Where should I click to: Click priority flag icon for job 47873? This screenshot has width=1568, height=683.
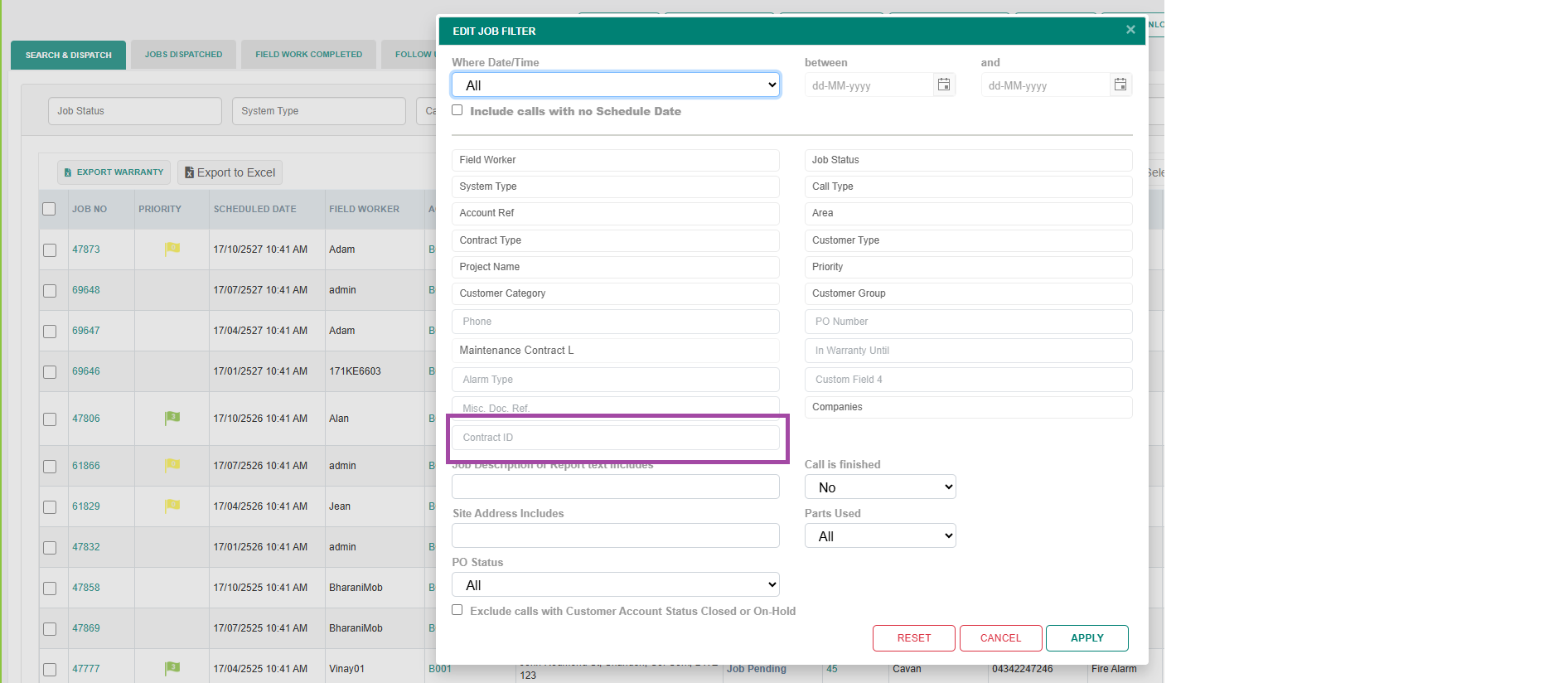click(172, 249)
